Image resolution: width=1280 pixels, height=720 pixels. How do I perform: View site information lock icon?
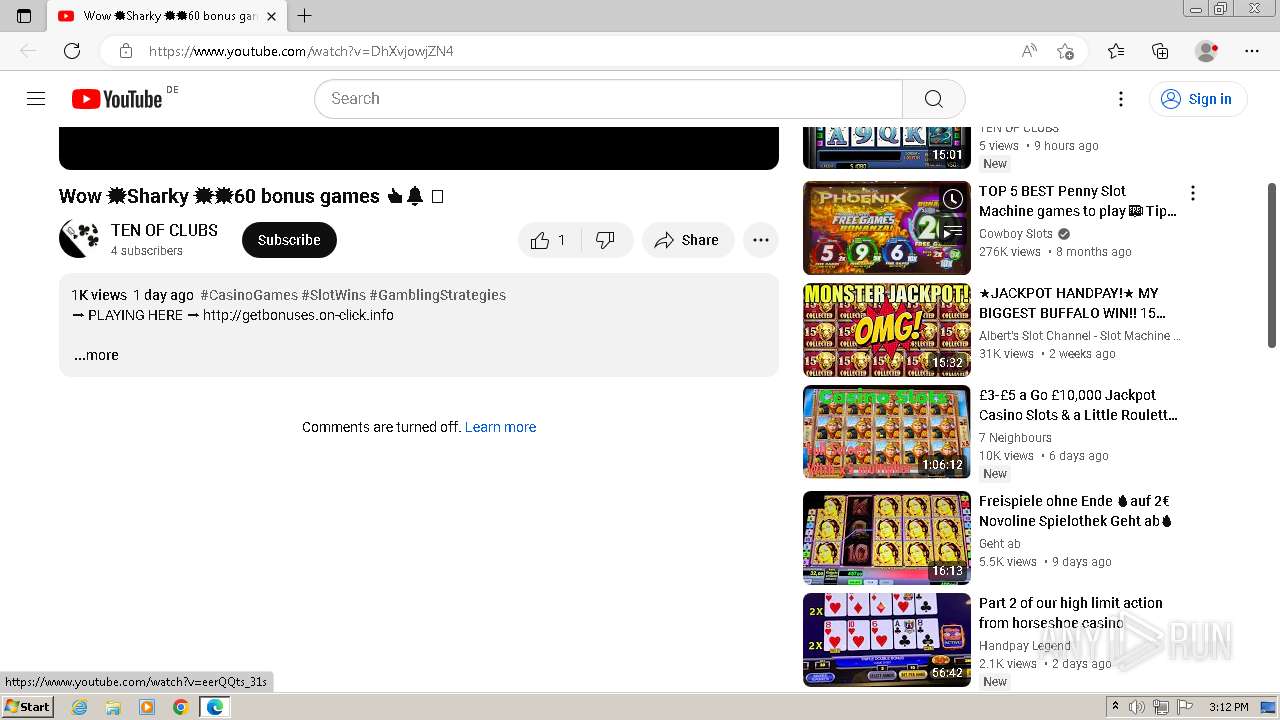(125, 51)
